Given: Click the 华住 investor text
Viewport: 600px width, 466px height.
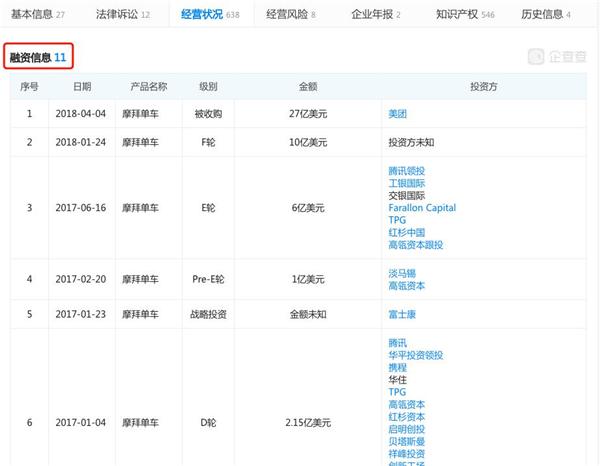Looking at the screenshot, I should 398,380.
